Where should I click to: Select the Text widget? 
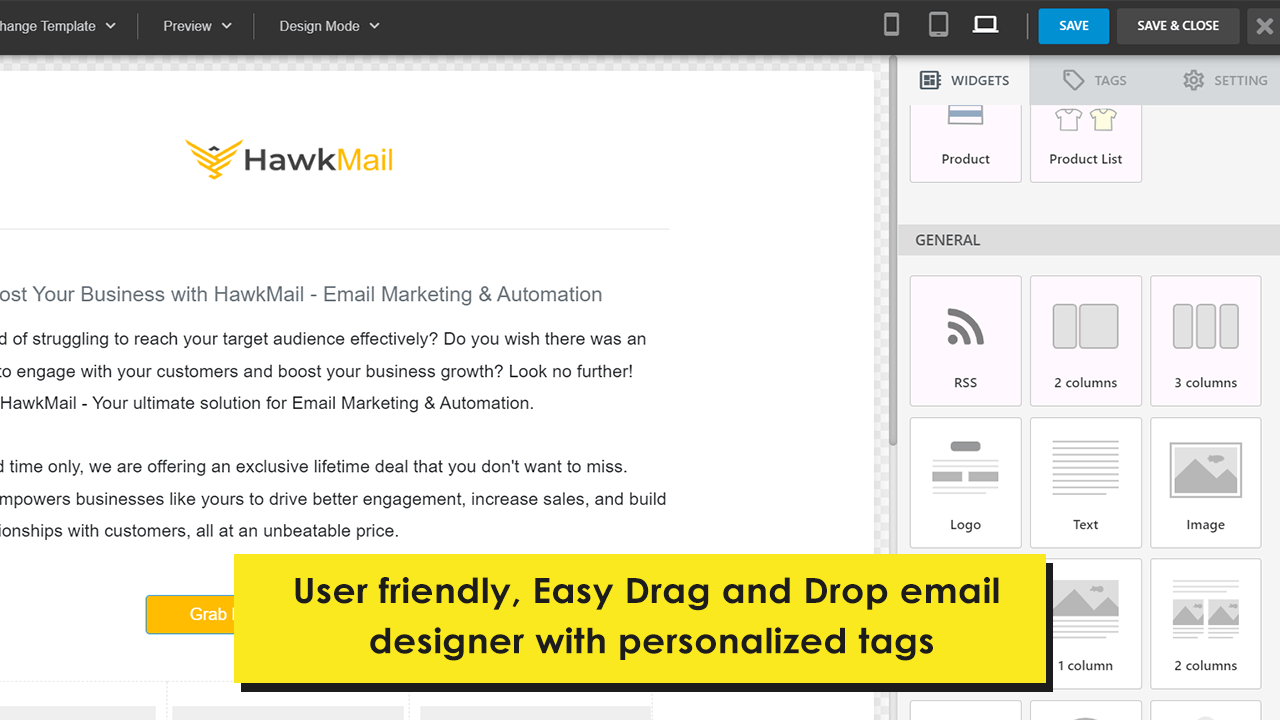click(1086, 483)
